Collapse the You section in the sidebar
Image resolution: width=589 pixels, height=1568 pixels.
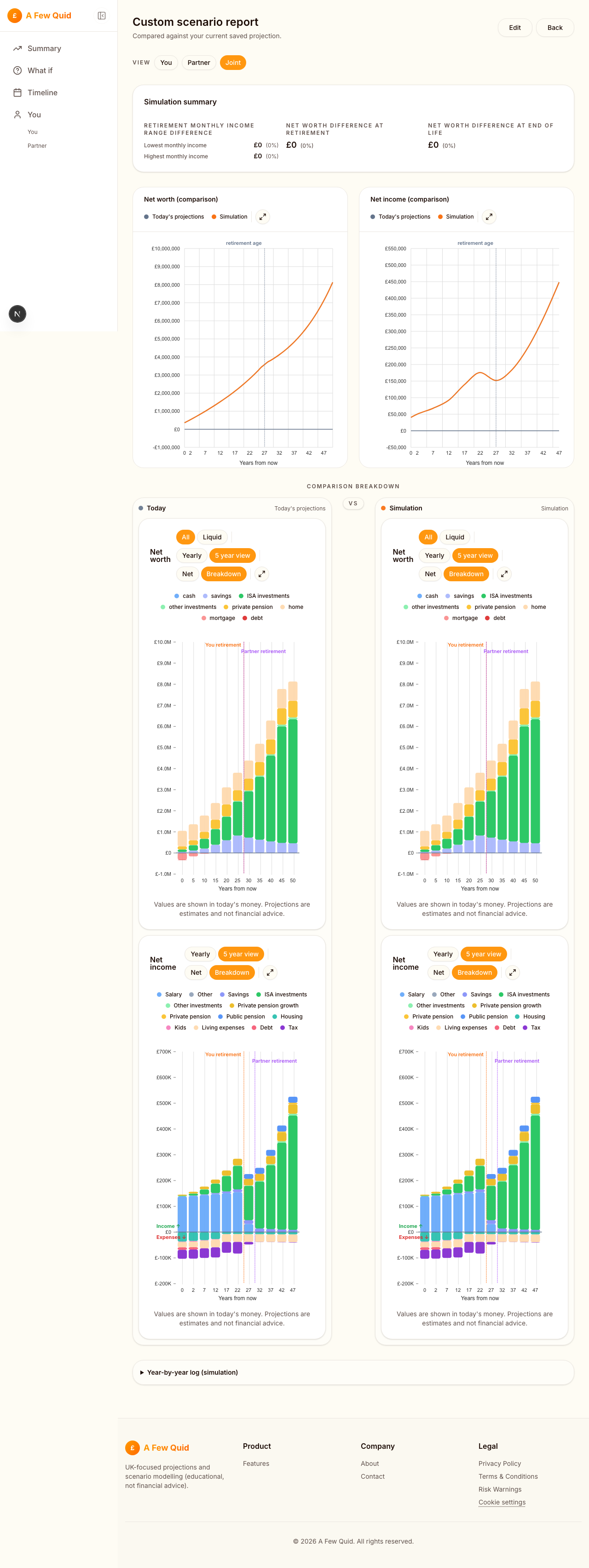tap(34, 115)
